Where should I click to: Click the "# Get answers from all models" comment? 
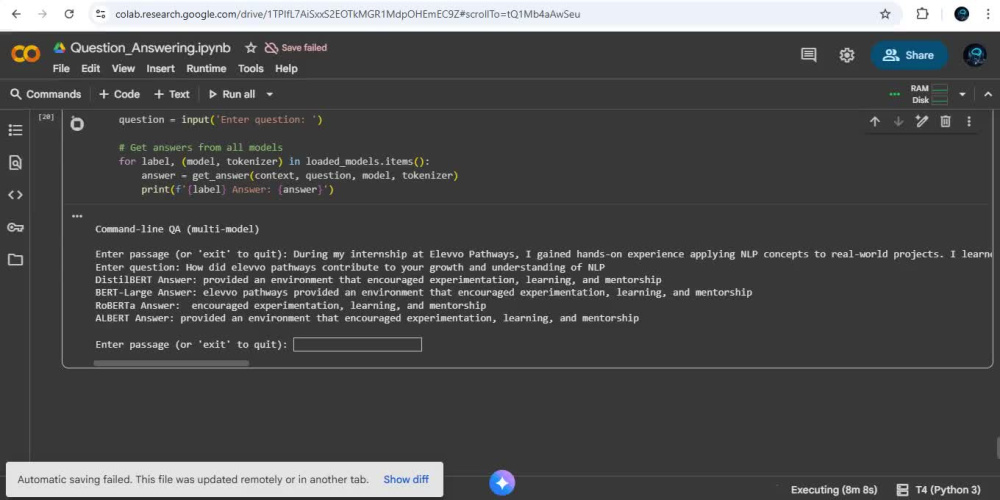(200, 147)
